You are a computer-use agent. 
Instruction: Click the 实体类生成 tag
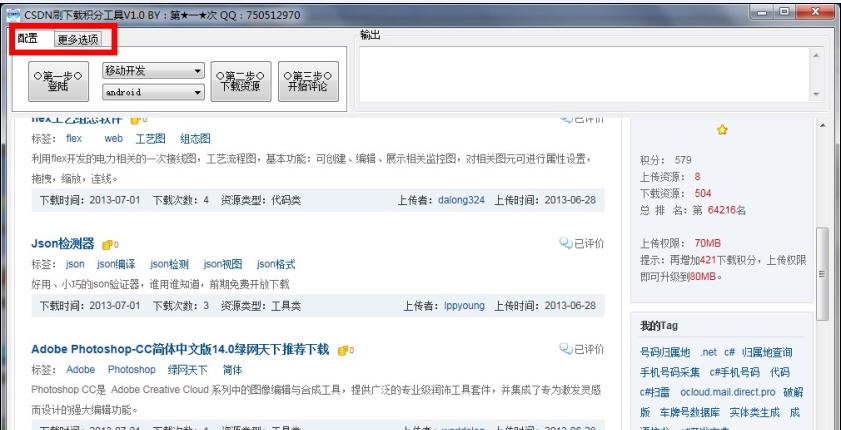coord(755,412)
